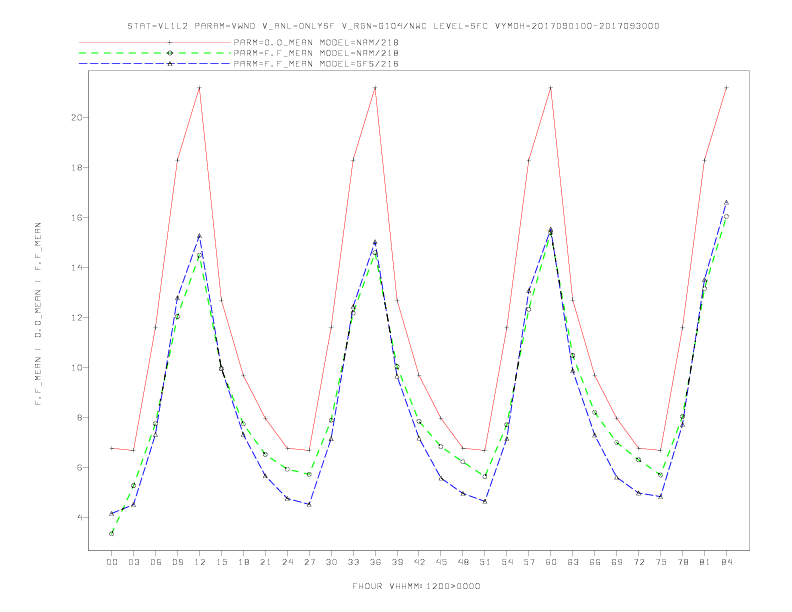Click x-axis tick label 27
Image resolution: width=792 pixels, height=612 pixels.
[309, 562]
